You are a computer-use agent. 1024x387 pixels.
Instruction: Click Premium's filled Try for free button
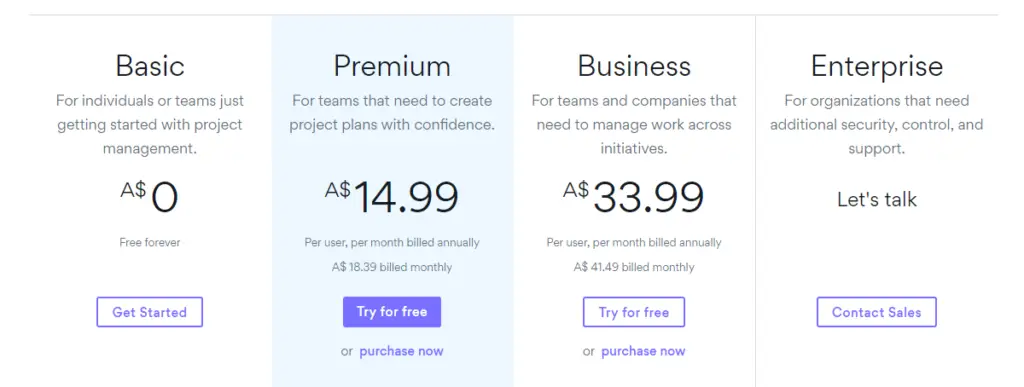[392, 312]
